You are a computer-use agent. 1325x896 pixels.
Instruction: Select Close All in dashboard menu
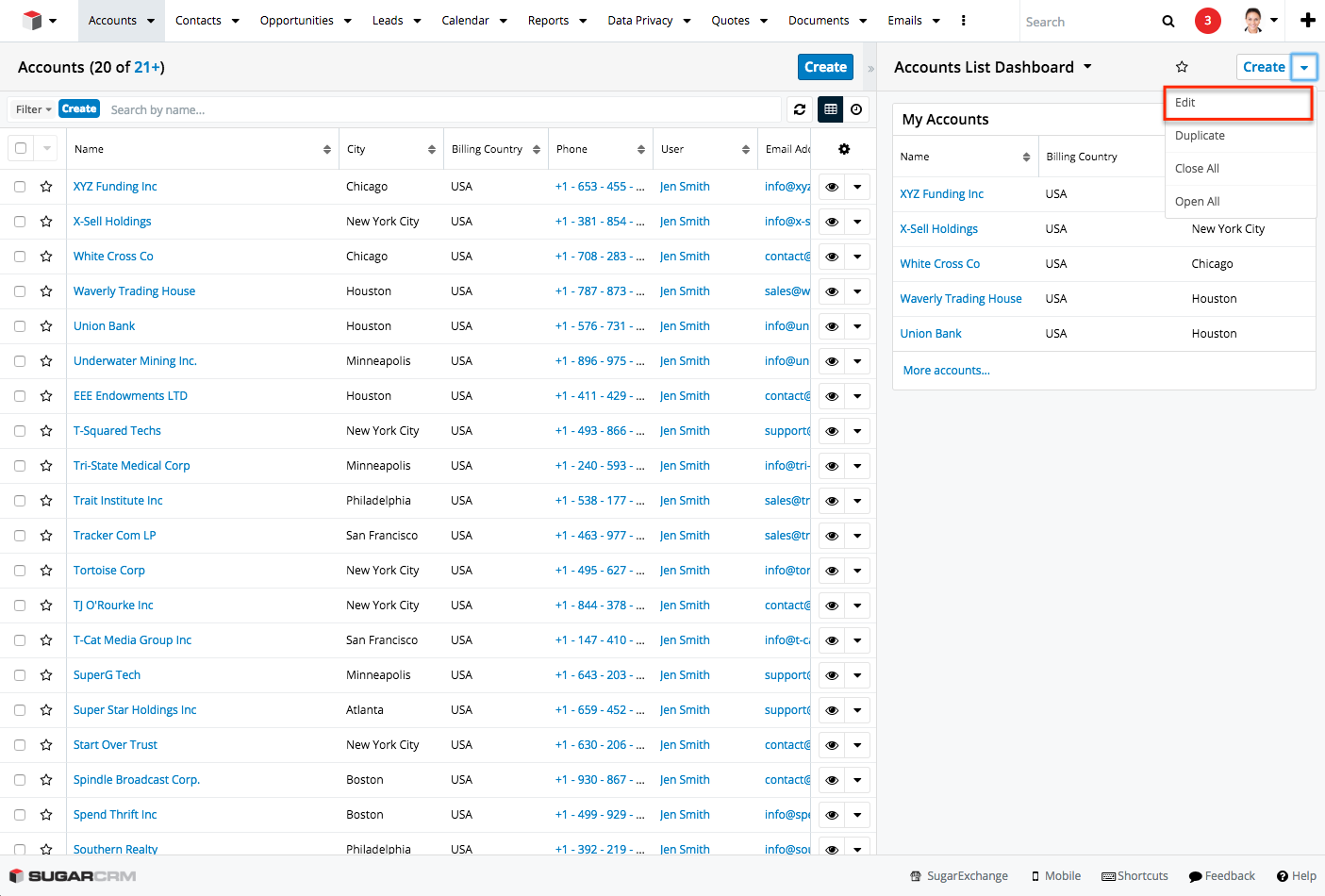pyautogui.click(x=1240, y=169)
